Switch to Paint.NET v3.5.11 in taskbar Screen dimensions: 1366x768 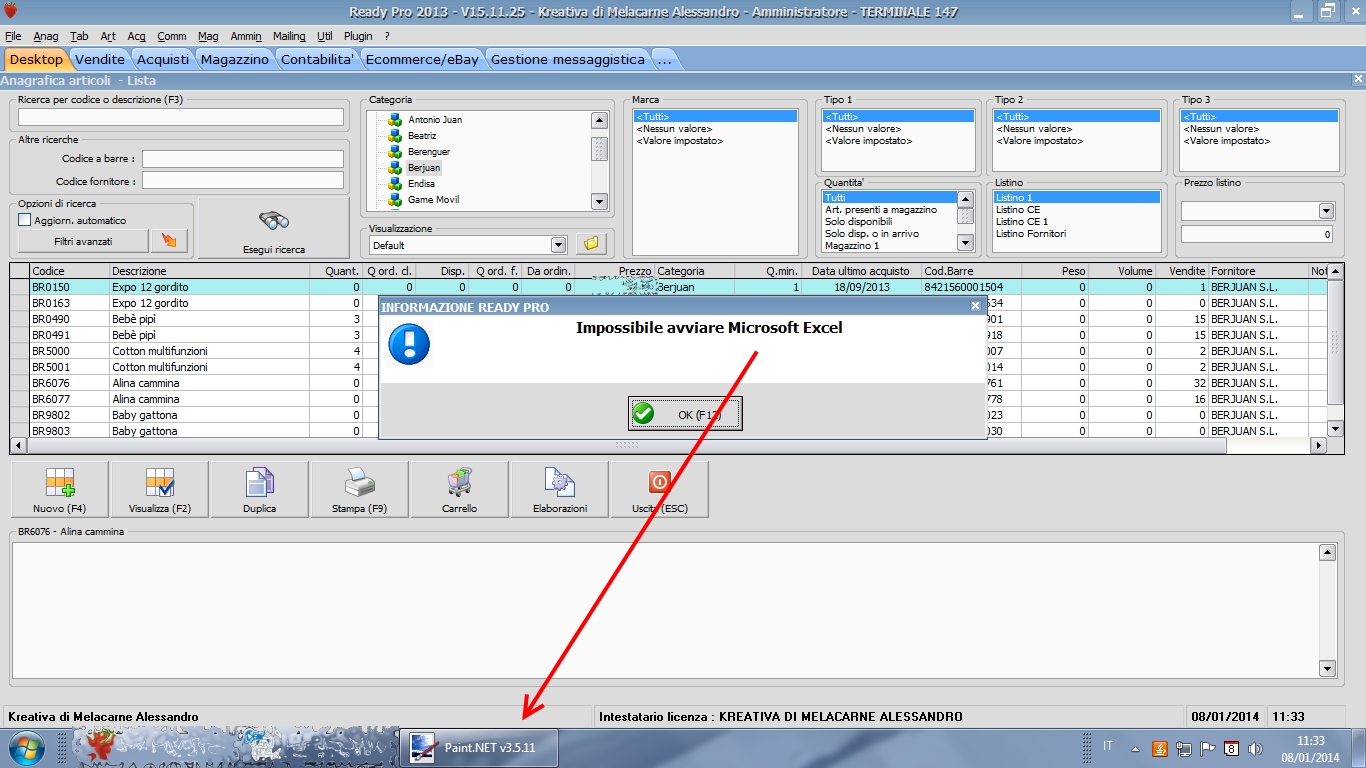(479, 747)
